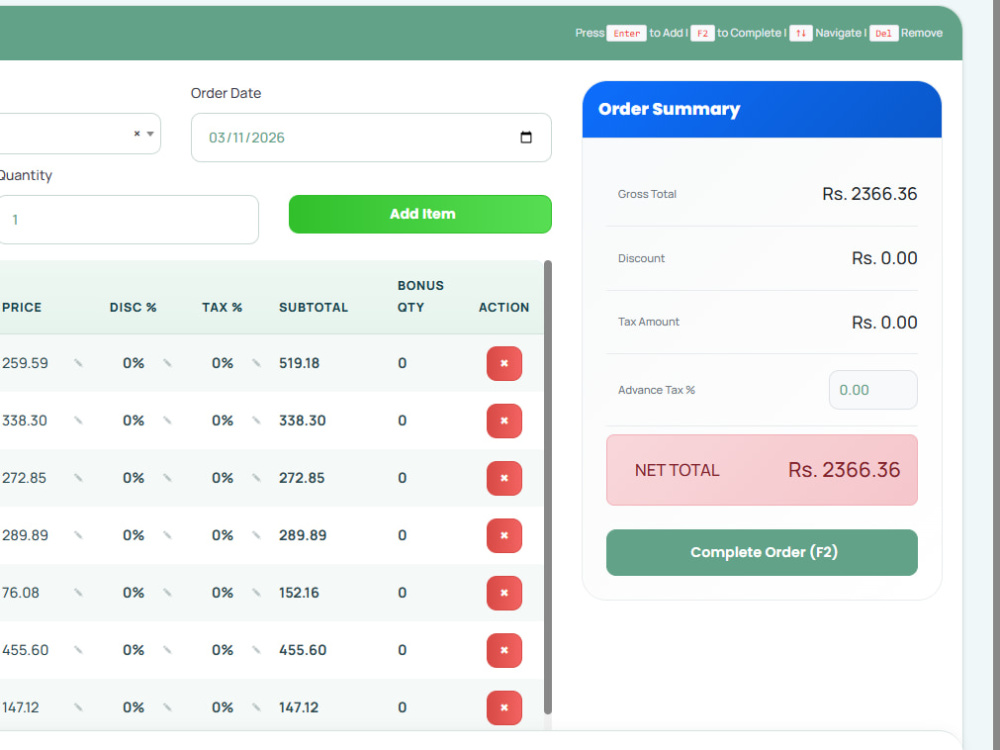
Task: Click the Navigate arrows key badge
Action: click(800, 33)
